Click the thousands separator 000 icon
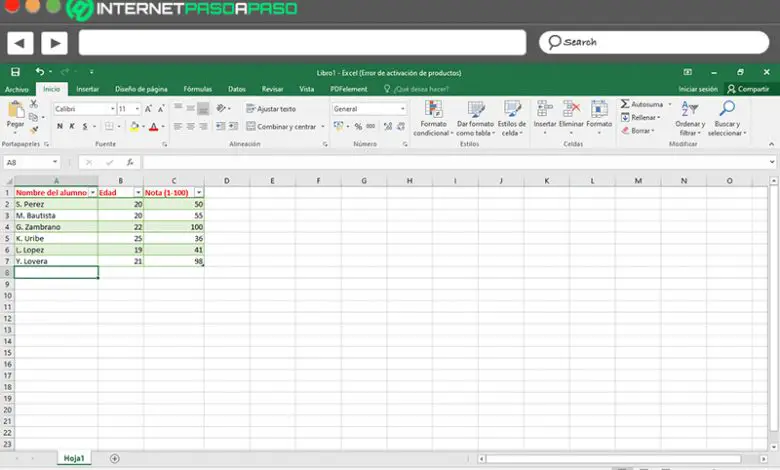Image resolution: width=780 pixels, height=470 pixels. pyautogui.click(x=371, y=126)
